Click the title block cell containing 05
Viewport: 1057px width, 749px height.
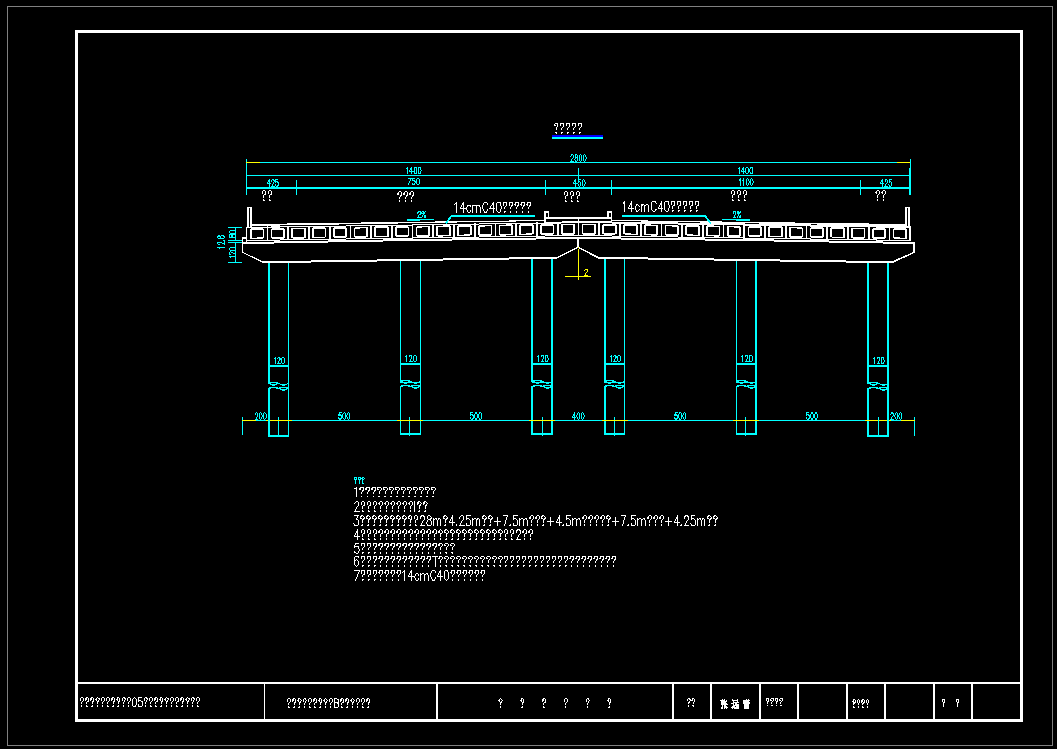tap(140, 703)
